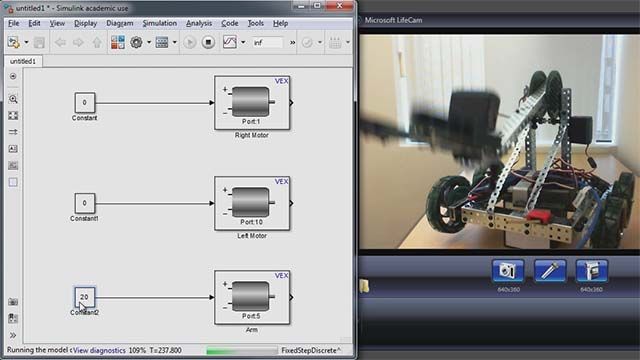Go back with the left arrow icon
The image size is (640, 360).
[x=60, y=42]
